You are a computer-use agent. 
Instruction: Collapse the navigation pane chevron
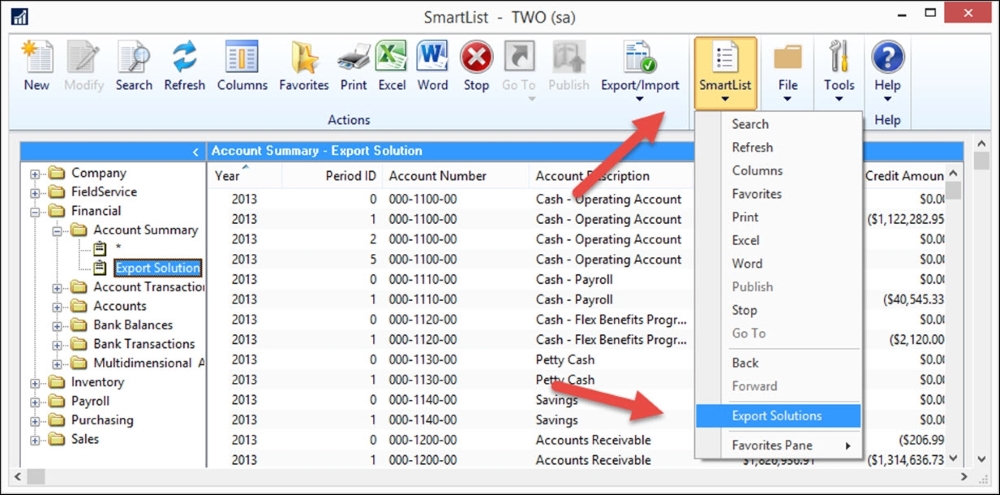pos(196,152)
